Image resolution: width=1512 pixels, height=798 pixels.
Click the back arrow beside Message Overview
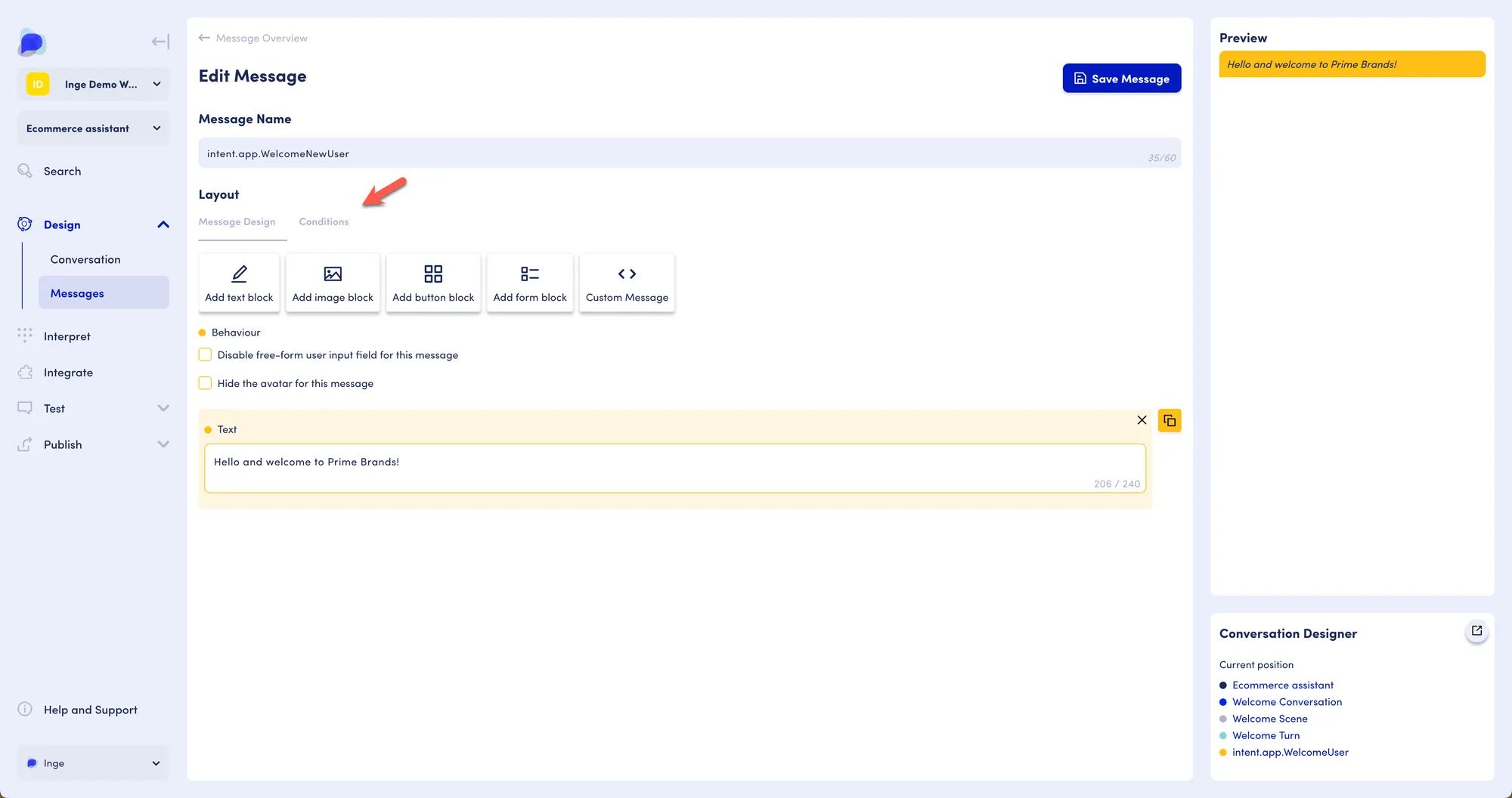point(204,38)
